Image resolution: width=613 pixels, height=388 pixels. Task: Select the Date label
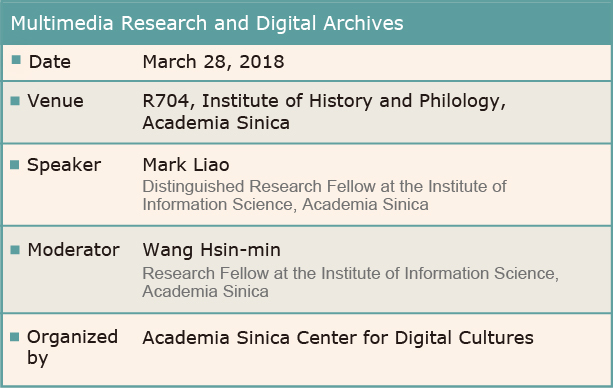(50, 62)
